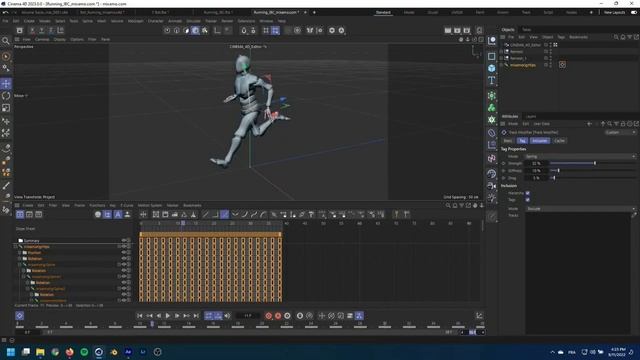Play the animation forward
This screenshot has height=360, width=640.
pos(168,316)
